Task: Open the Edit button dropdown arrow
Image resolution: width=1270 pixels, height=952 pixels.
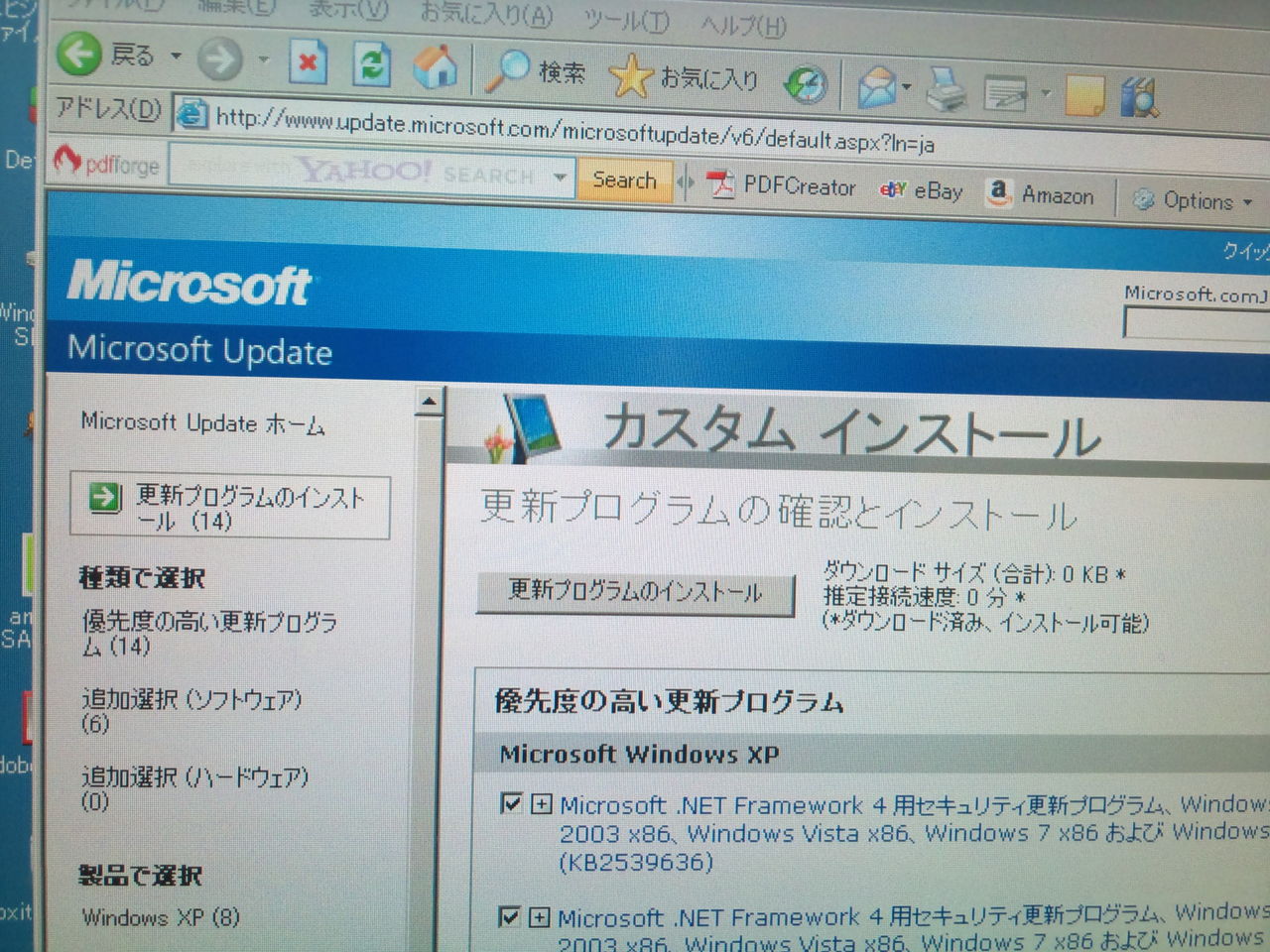Action: (1045, 94)
